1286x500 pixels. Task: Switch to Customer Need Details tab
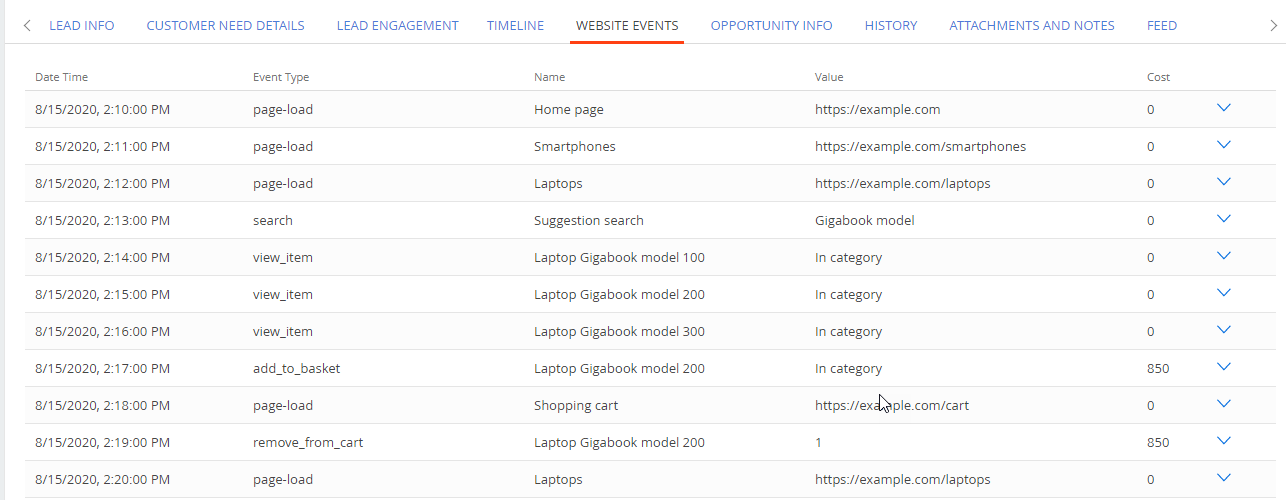pos(225,26)
